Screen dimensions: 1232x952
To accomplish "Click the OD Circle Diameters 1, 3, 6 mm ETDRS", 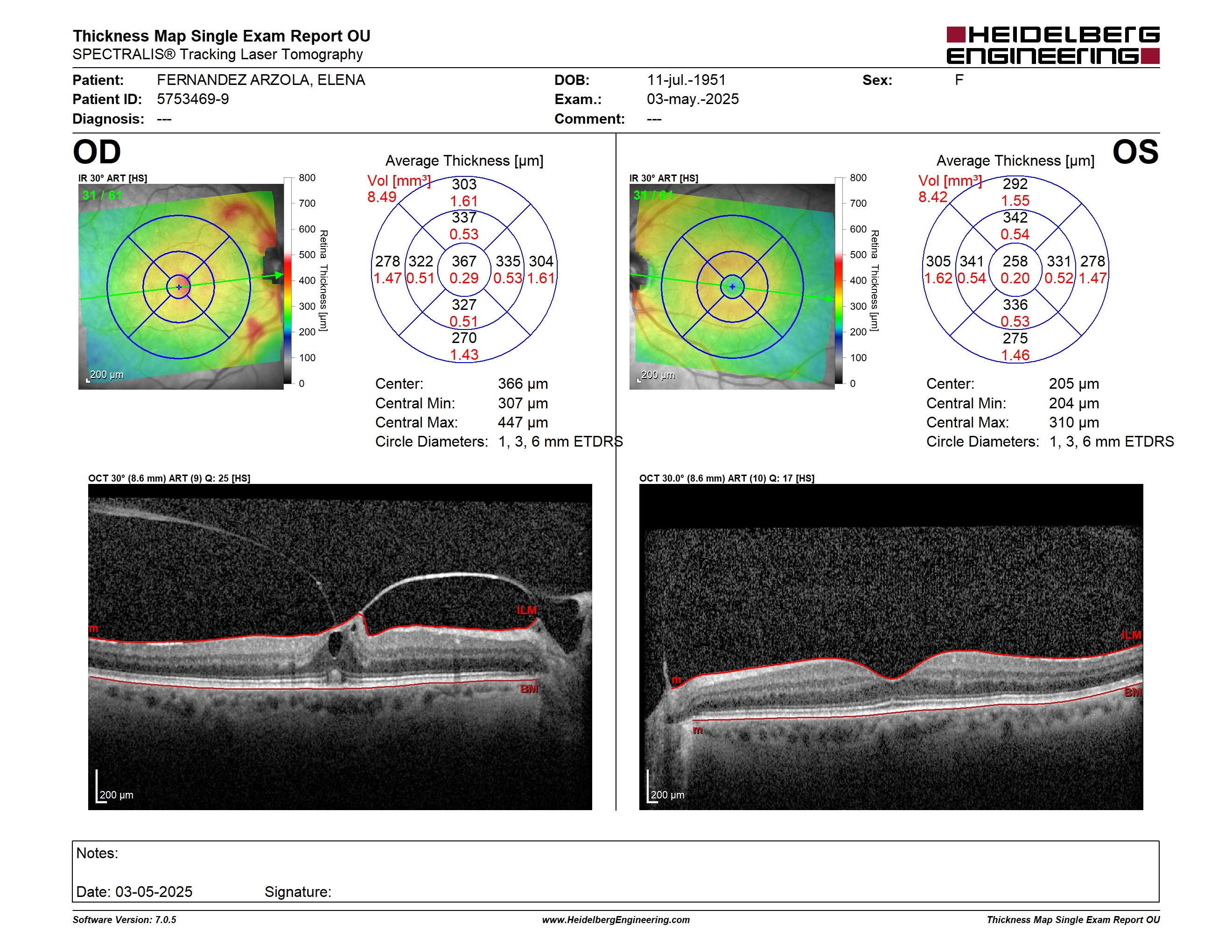I will [561, 441].
